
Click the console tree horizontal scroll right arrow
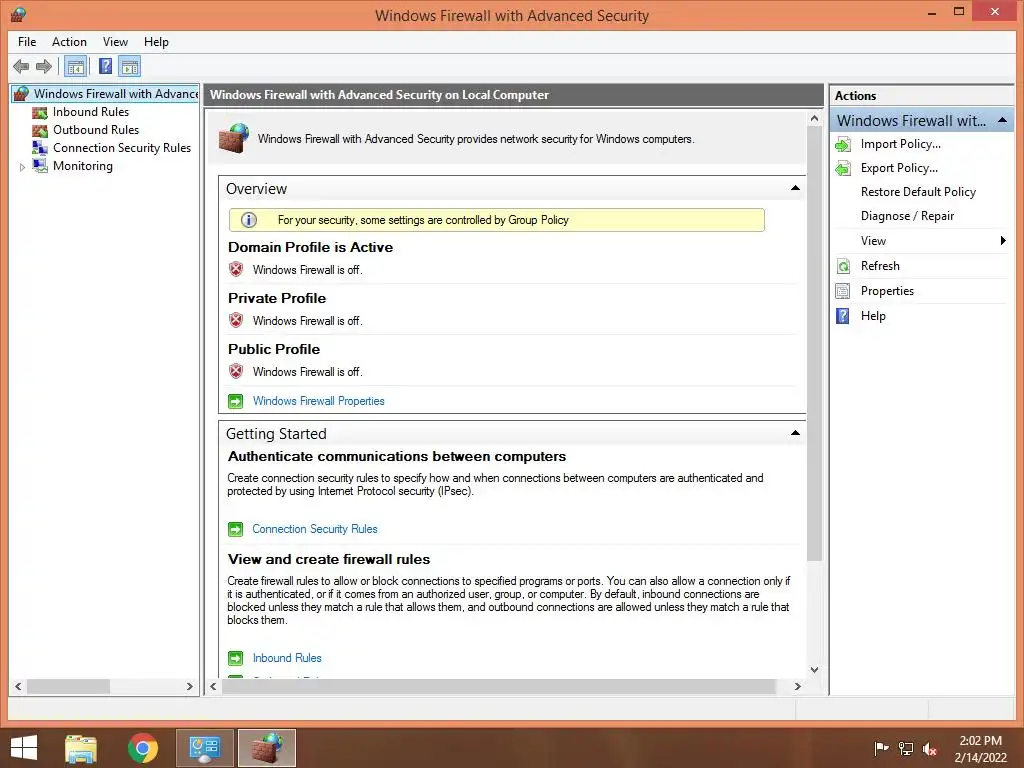(190, 686)
